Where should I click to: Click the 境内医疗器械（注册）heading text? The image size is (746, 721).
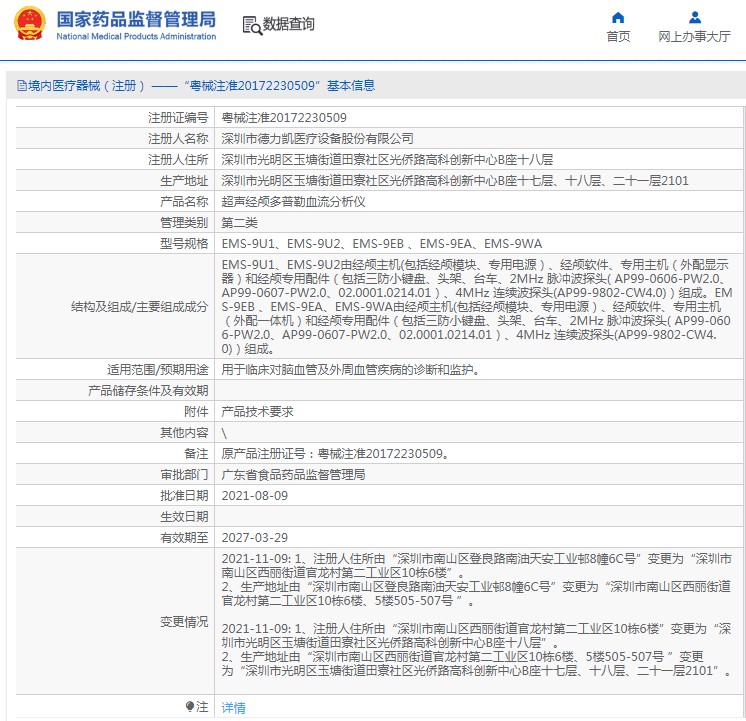tap(86, 86)
